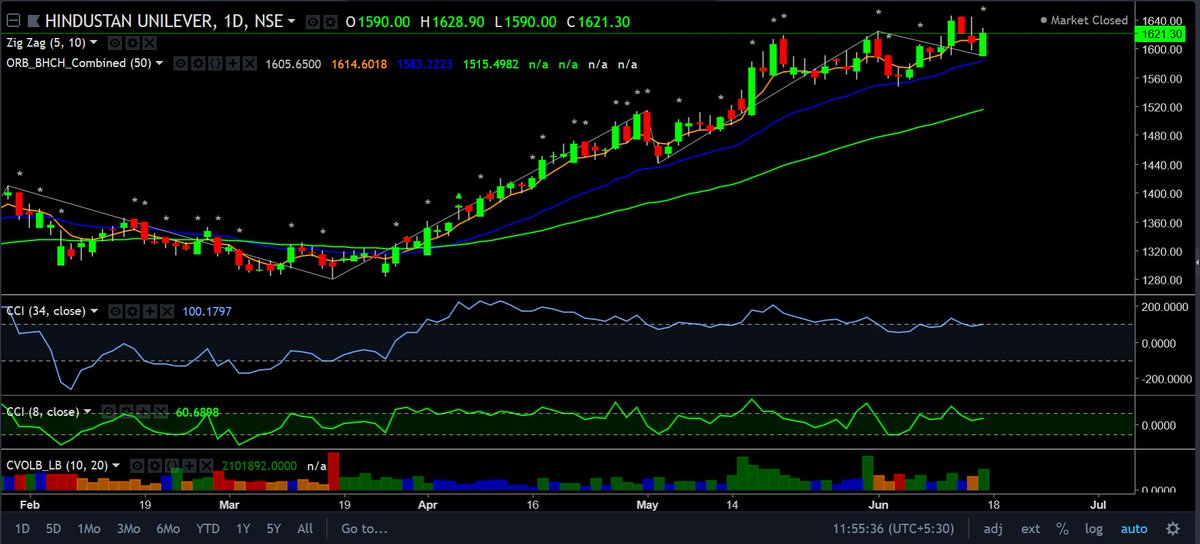Screen dimensions: 1200x544
Task: Click plus icon on CCI (34, close)
Action: coord(149,312)
